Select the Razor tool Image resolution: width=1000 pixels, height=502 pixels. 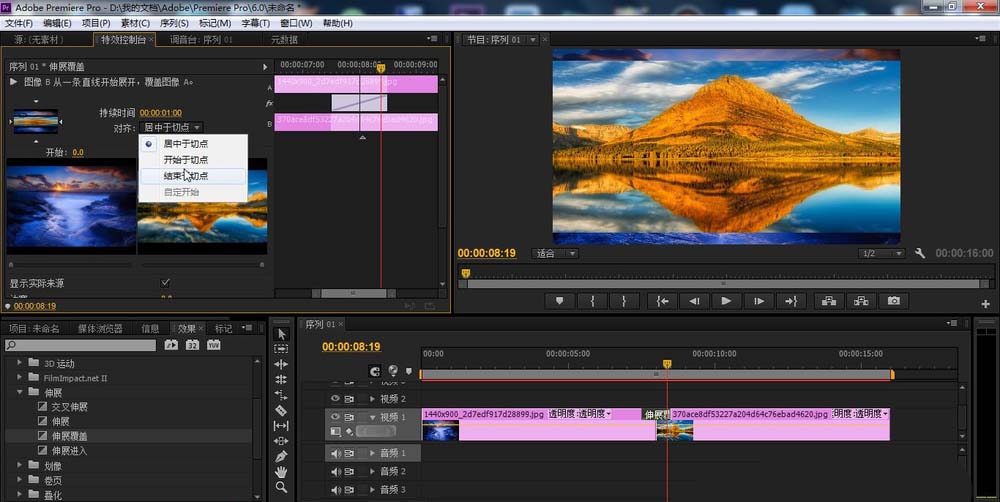point(281,410)
